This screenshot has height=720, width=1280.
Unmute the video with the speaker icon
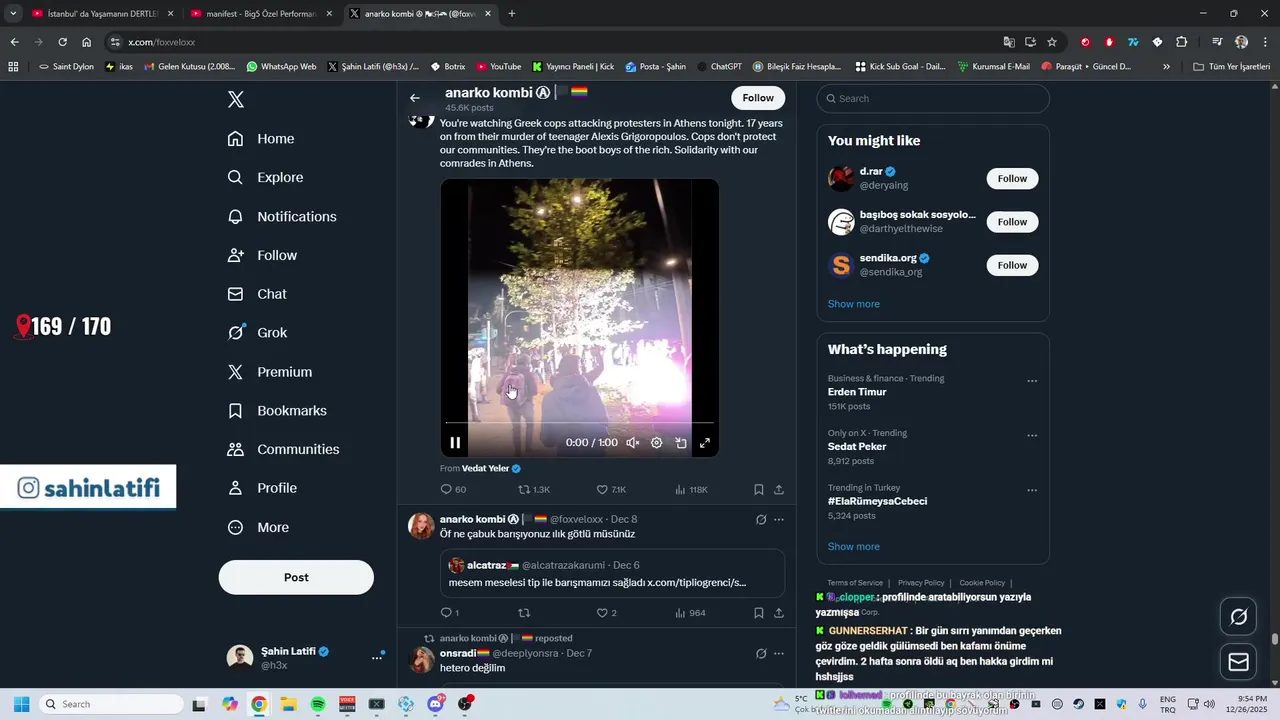click(x=632, y=443)
